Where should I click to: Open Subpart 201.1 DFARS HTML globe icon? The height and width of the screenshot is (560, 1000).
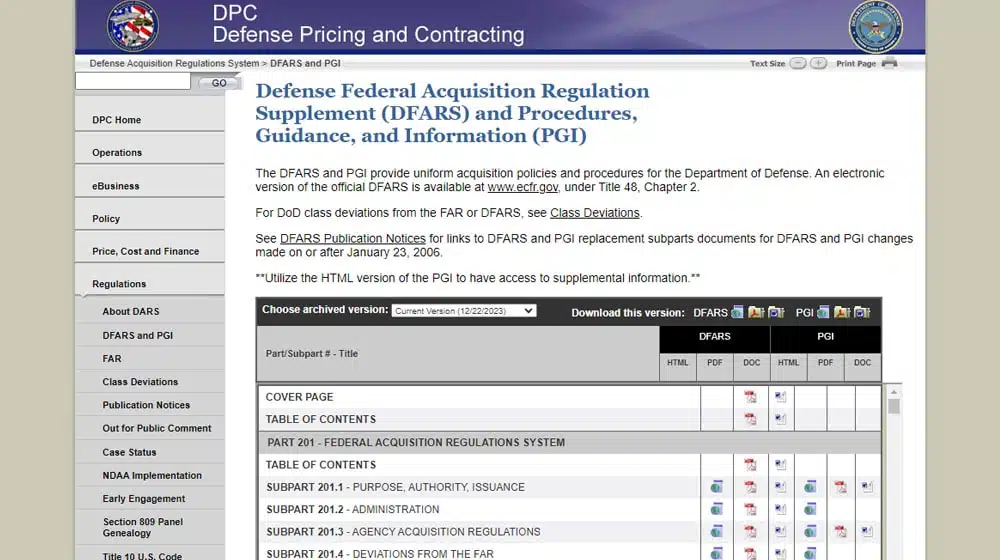[716, 487]
